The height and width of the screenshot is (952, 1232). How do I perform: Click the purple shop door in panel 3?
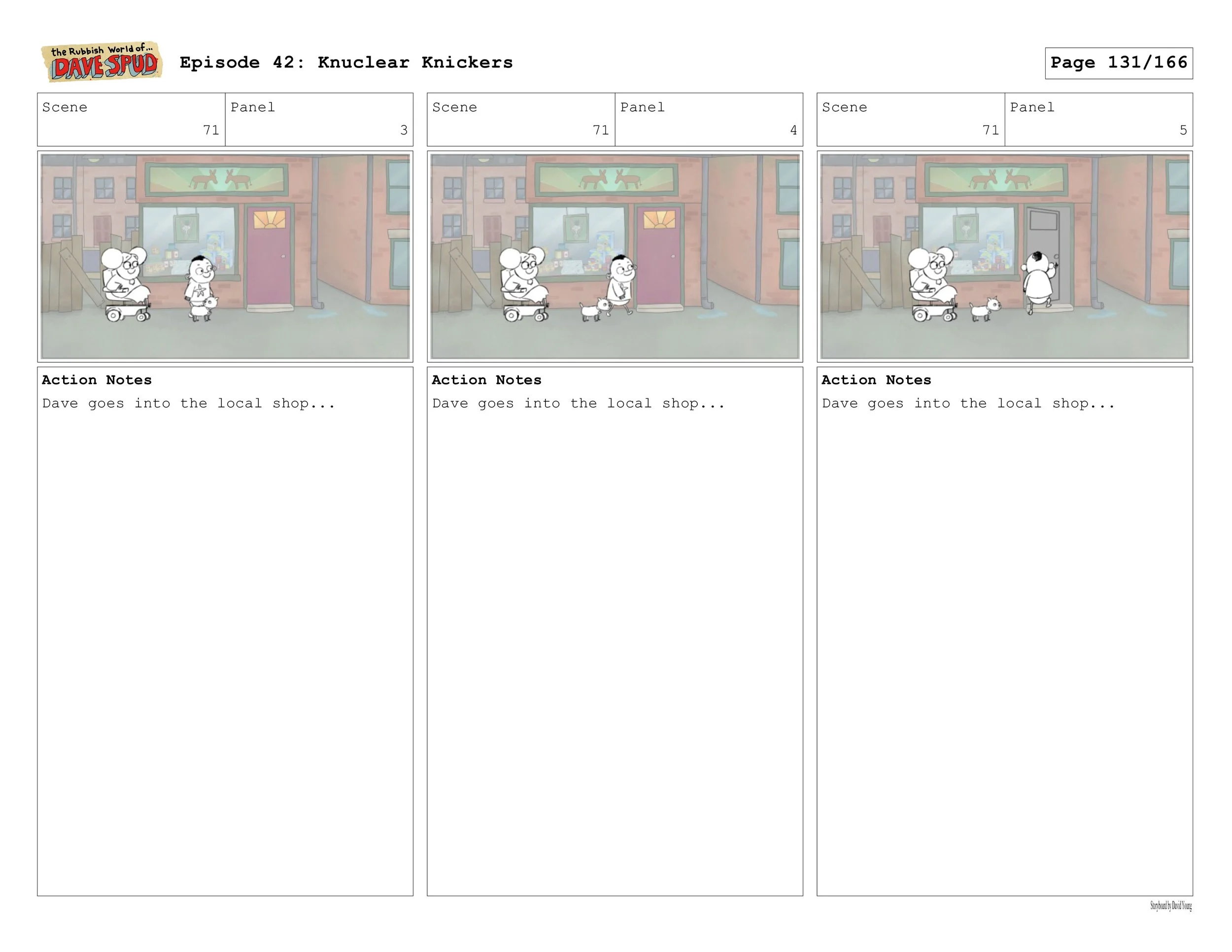pyautogui.click(x=269, y=257)
